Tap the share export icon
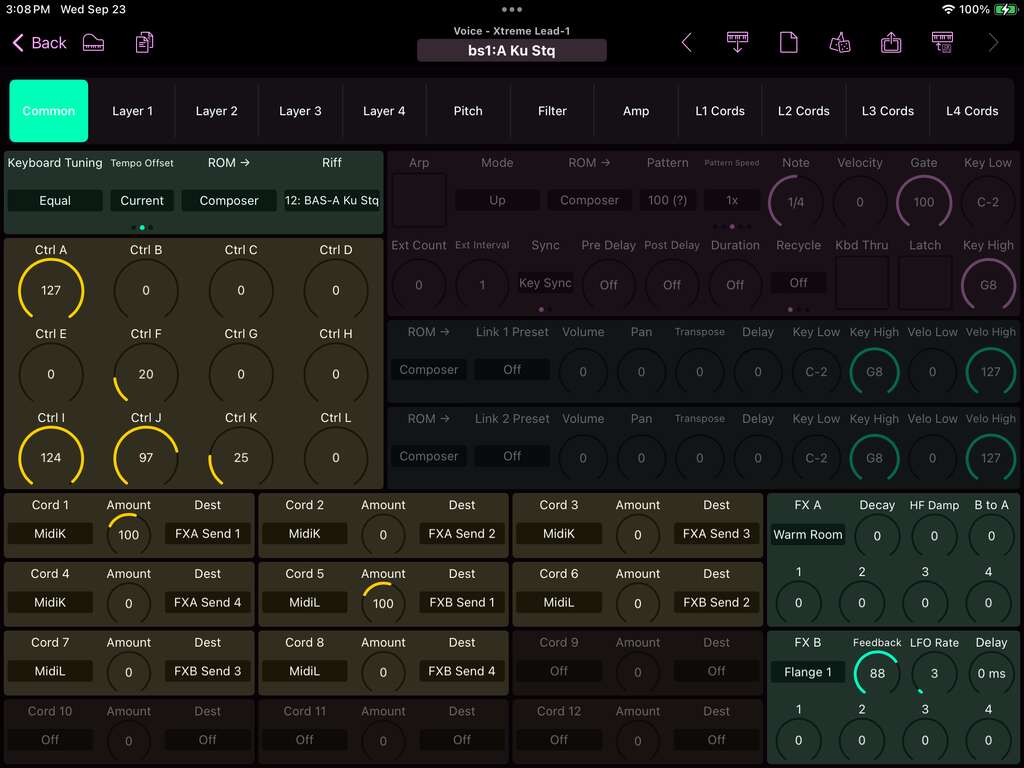Image resolution: width=1024 pixels, height=768 pixels. [x=891, y=43]
